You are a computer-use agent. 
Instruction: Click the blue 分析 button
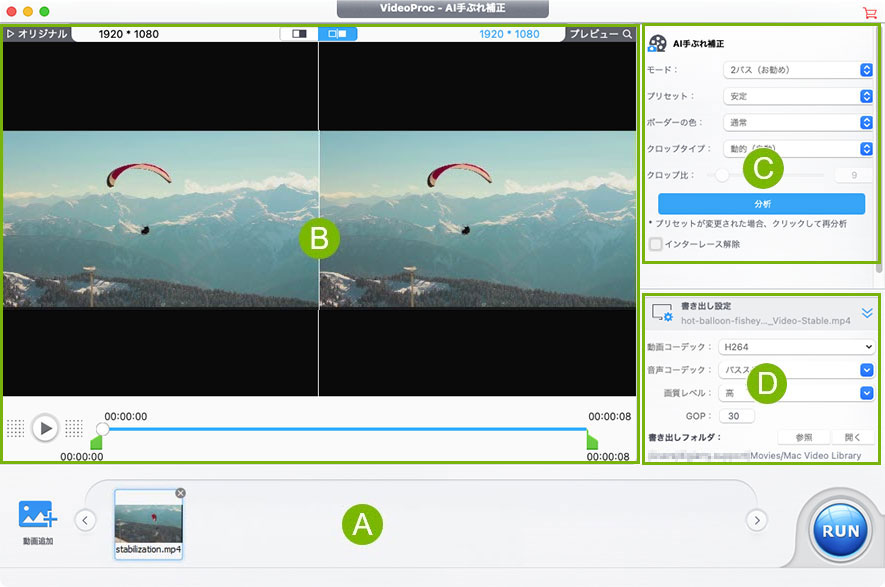pos(761,203)
